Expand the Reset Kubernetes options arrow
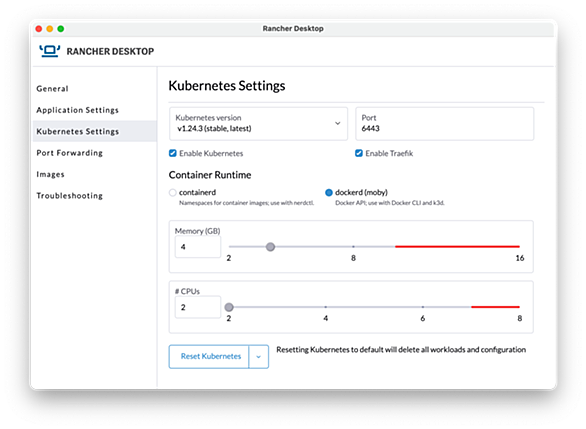Image resolution: width=586 pixels, height=429 pixels. (259, 357)
